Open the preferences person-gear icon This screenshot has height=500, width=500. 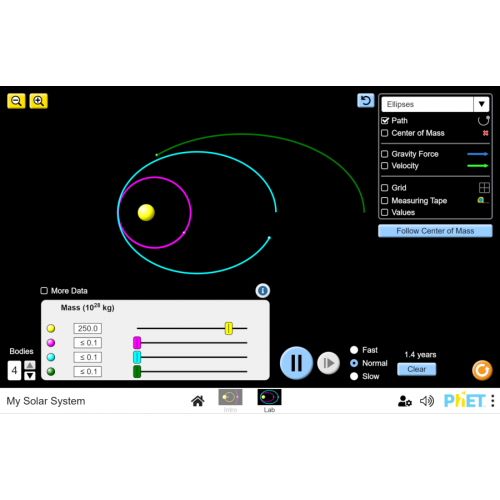(405, 401)
